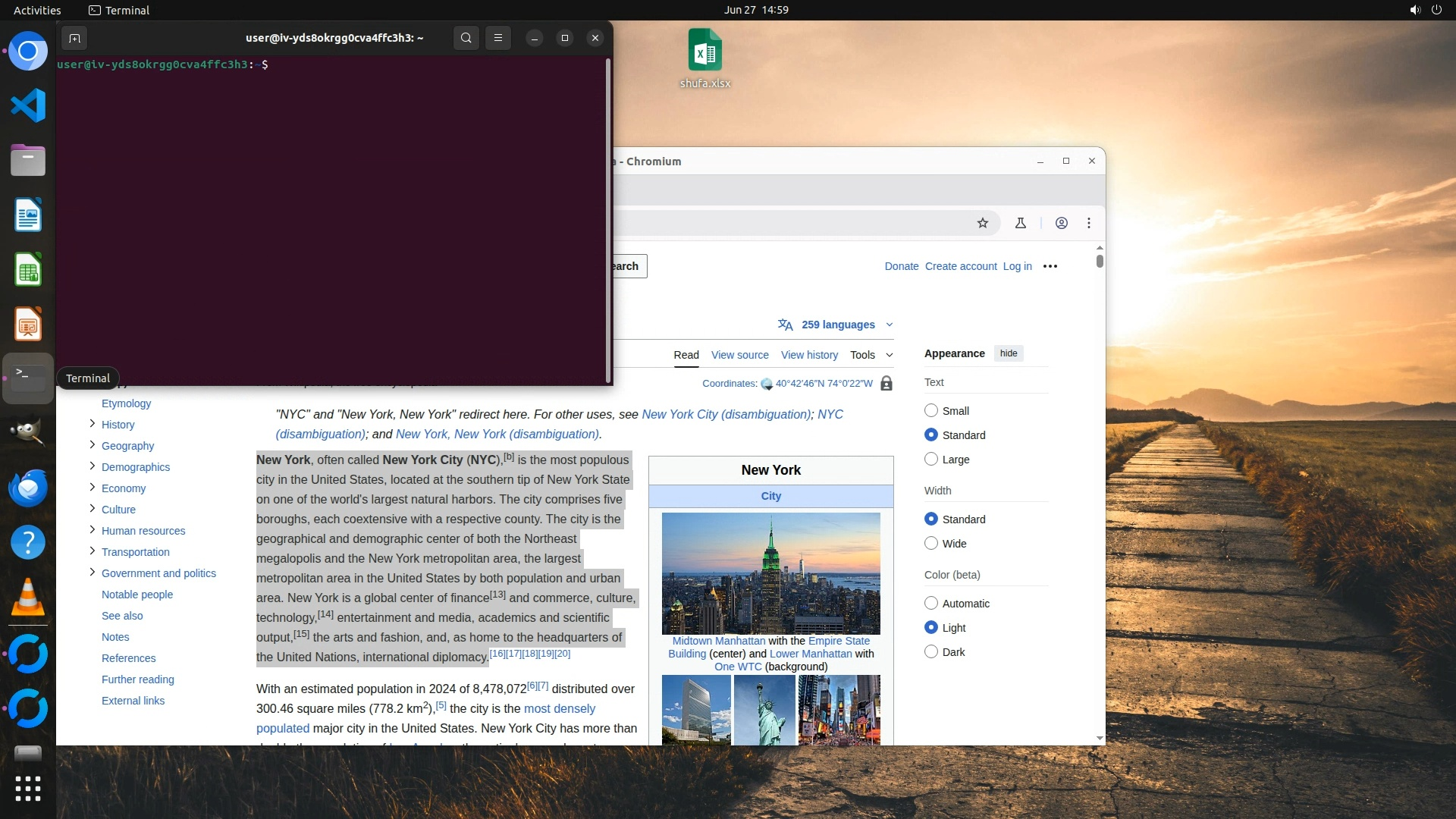Select Large text size option

pyautogui.click(x=931, y=460)
